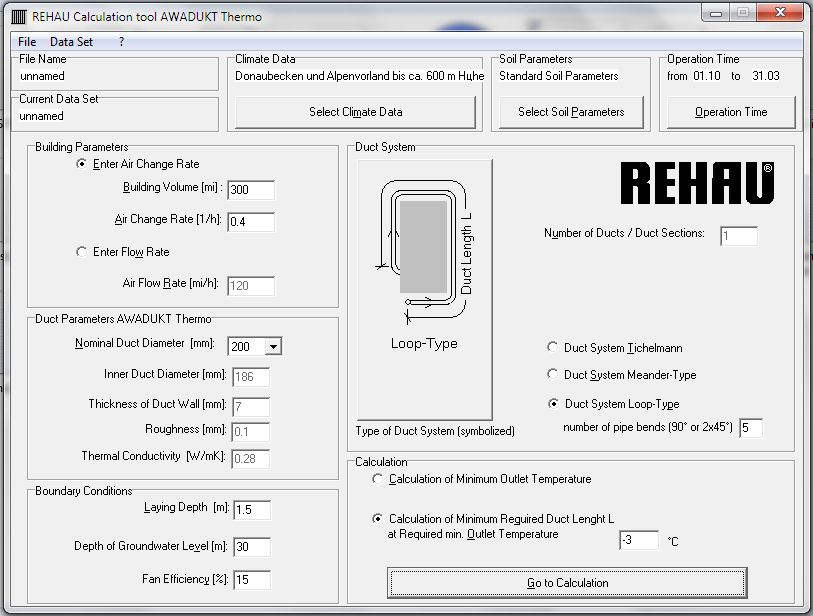Click the 'Fan Efficiency [%]:' label
Viewport: 813px width, 616px height.
[185, 579]
